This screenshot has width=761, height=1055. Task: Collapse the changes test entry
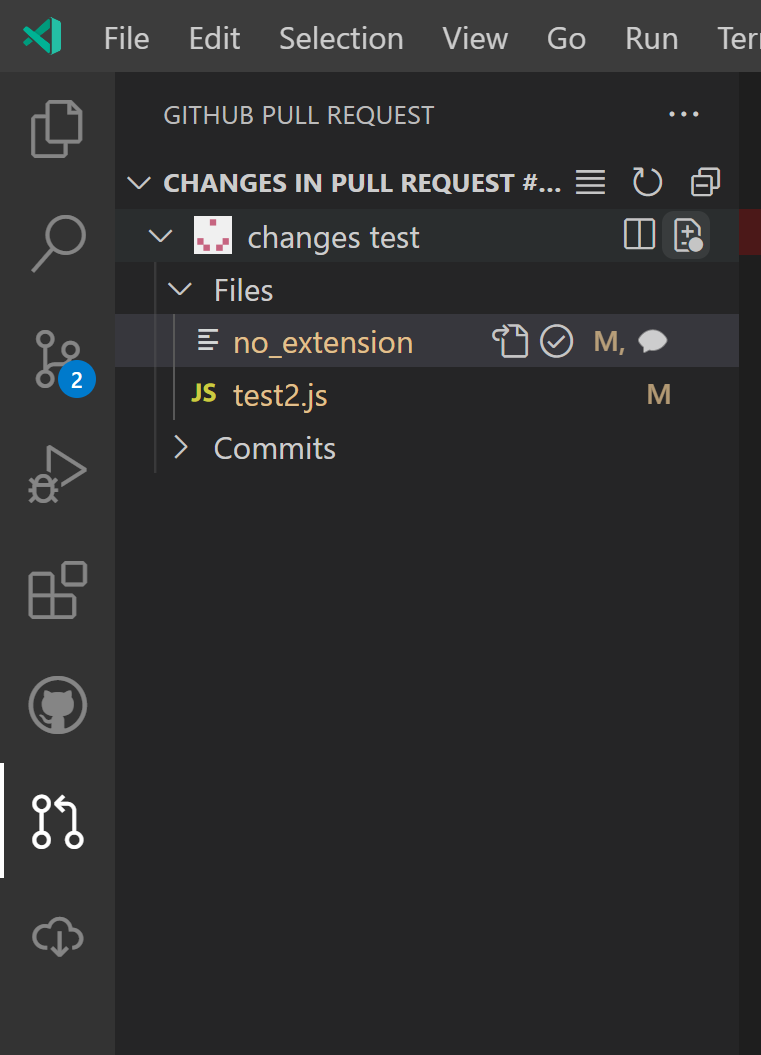(158, 236)
